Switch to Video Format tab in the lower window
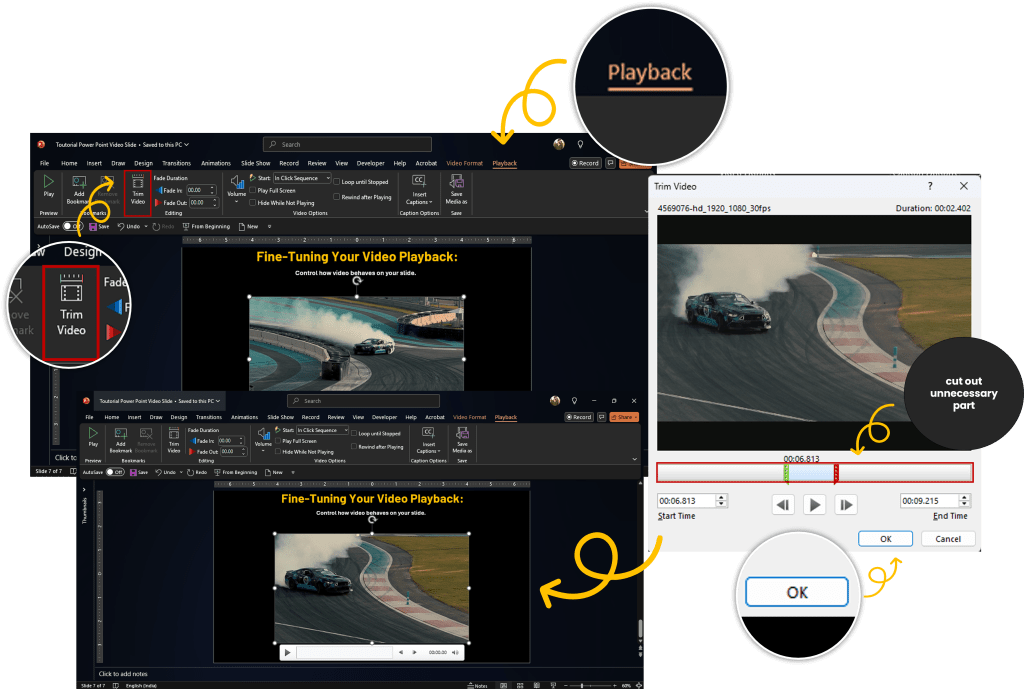Image resolution: width=1024 pixels, height=689 pixels. point(469,417)
